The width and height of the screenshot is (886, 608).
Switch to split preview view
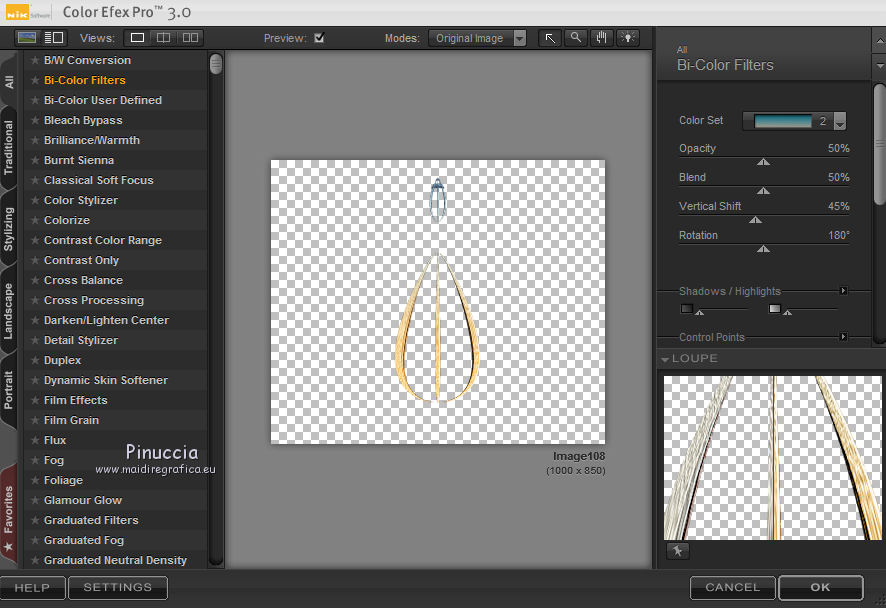163,38
